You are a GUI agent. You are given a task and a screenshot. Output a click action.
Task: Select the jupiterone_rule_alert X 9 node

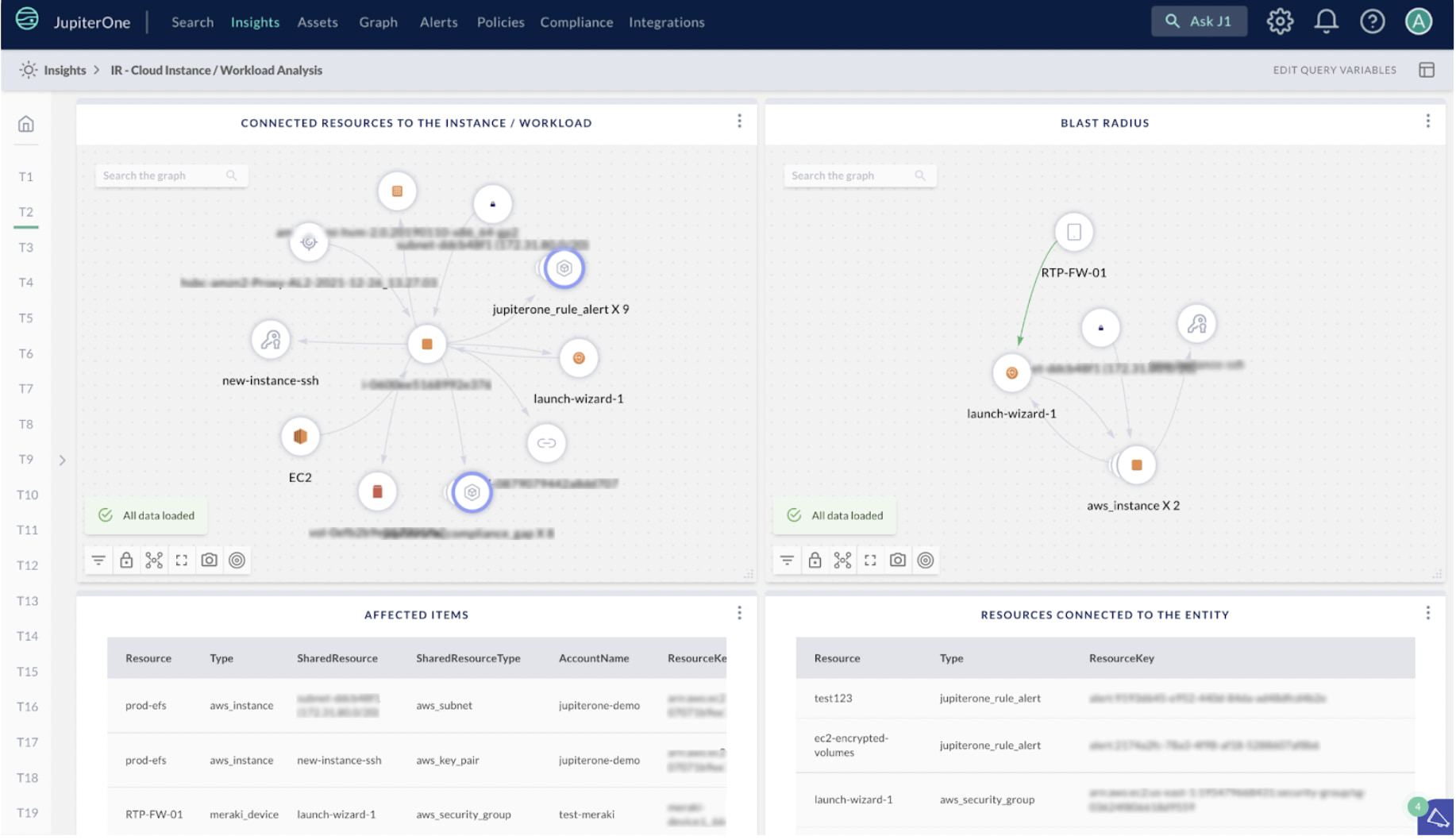[564, 268]
